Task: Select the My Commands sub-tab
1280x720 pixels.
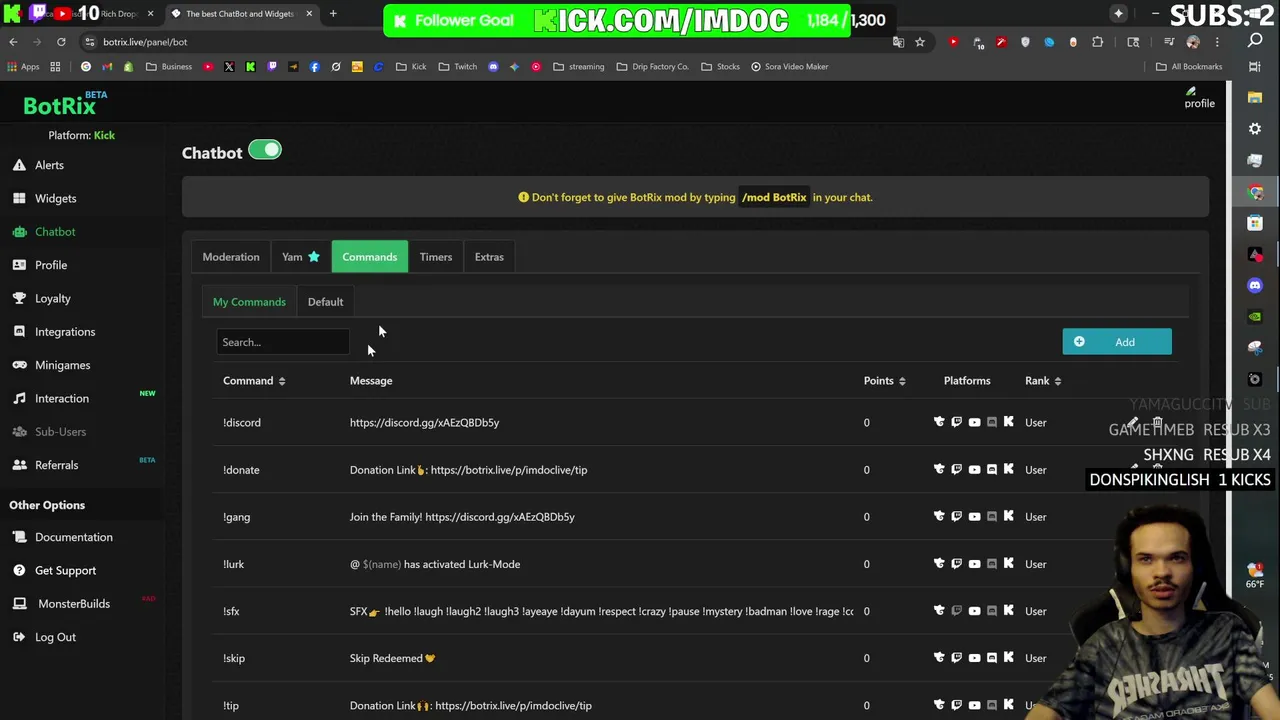Action: [249, 302]
